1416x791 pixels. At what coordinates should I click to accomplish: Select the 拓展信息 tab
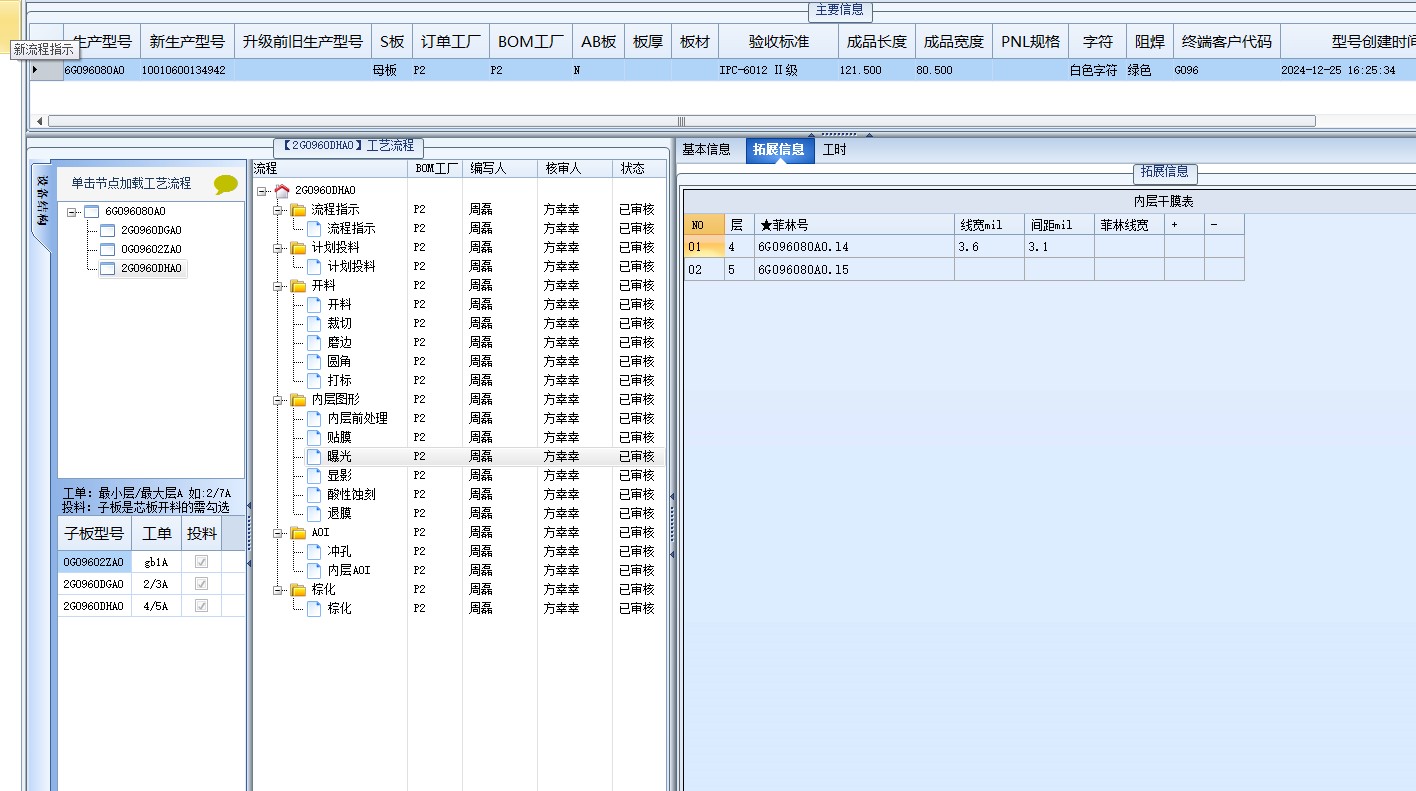(x=779, y=150)
